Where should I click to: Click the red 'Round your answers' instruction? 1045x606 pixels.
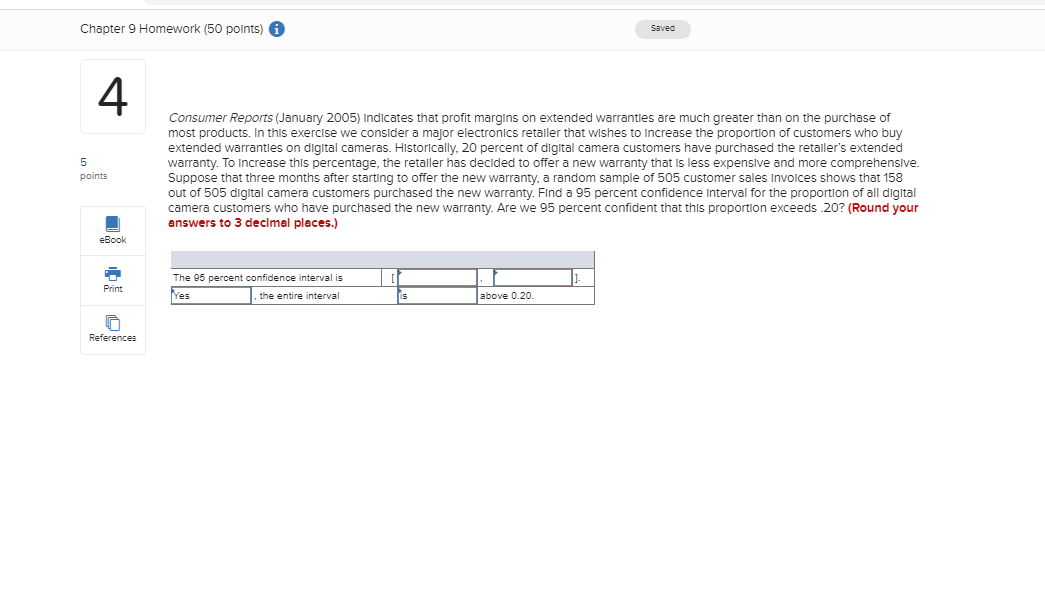pos(543,215)
